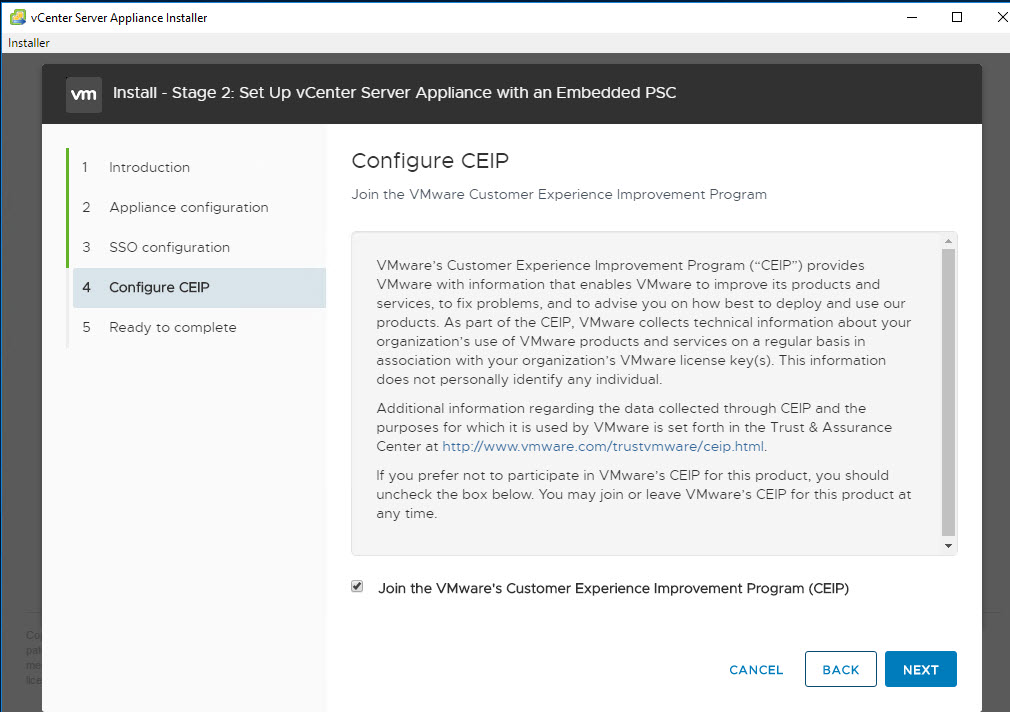The height and width of the screenshot is (712, 1010).
Task: Click the vCenter Server Appliance Installer title text
Action: 119,18
